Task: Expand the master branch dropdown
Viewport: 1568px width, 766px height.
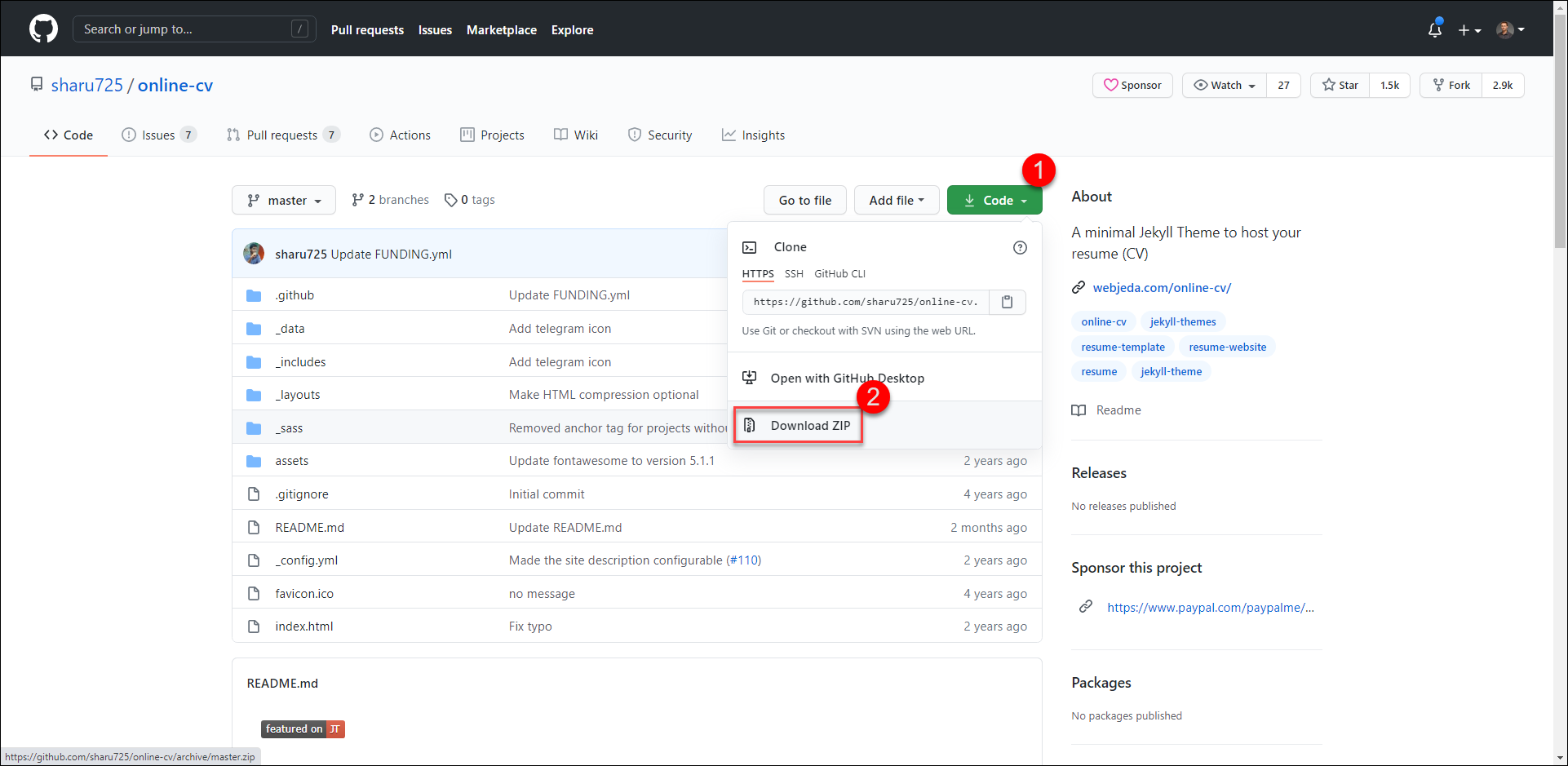Action: point(284,200)
